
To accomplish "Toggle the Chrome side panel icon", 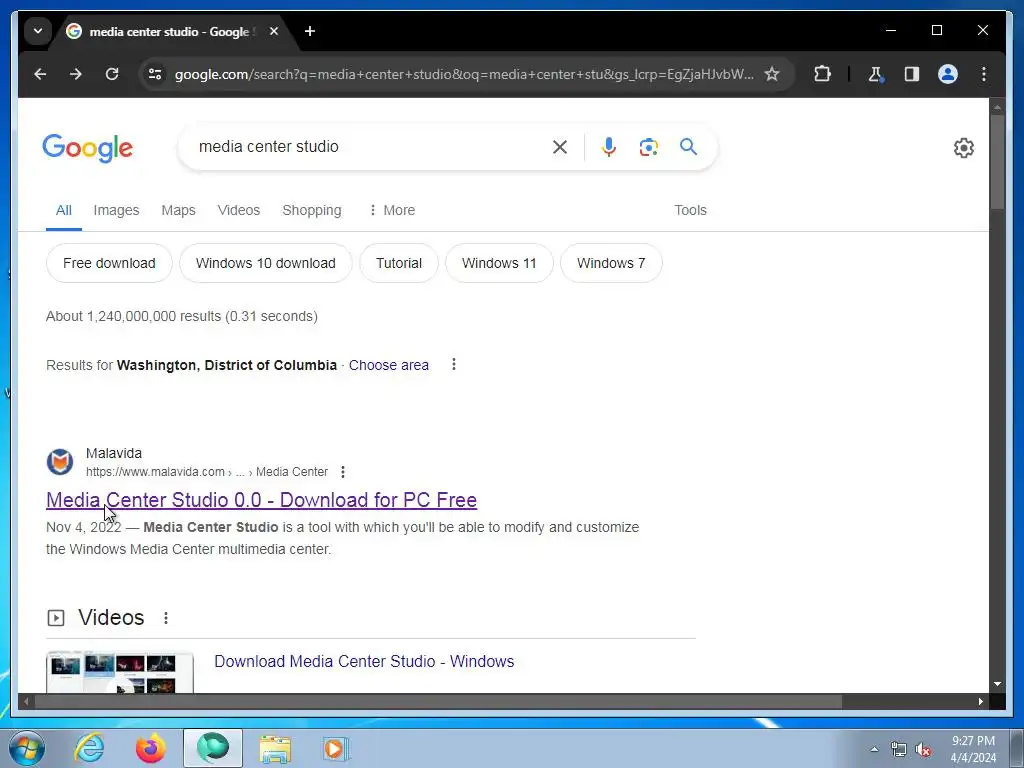I will [x=912, y=74].
